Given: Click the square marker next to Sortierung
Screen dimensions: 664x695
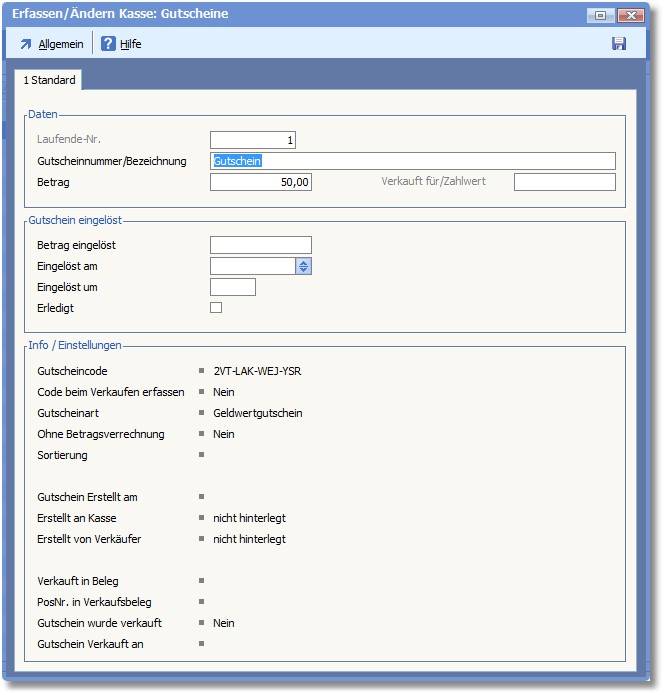Looking at the screenshot, I should [x=202, y=455].
